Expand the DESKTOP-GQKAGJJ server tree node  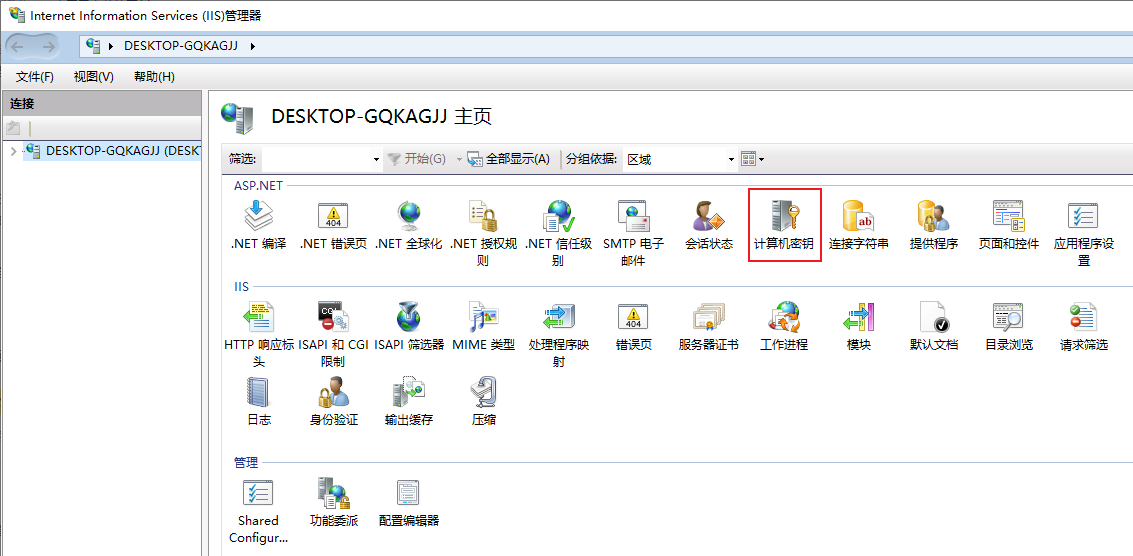14,151
